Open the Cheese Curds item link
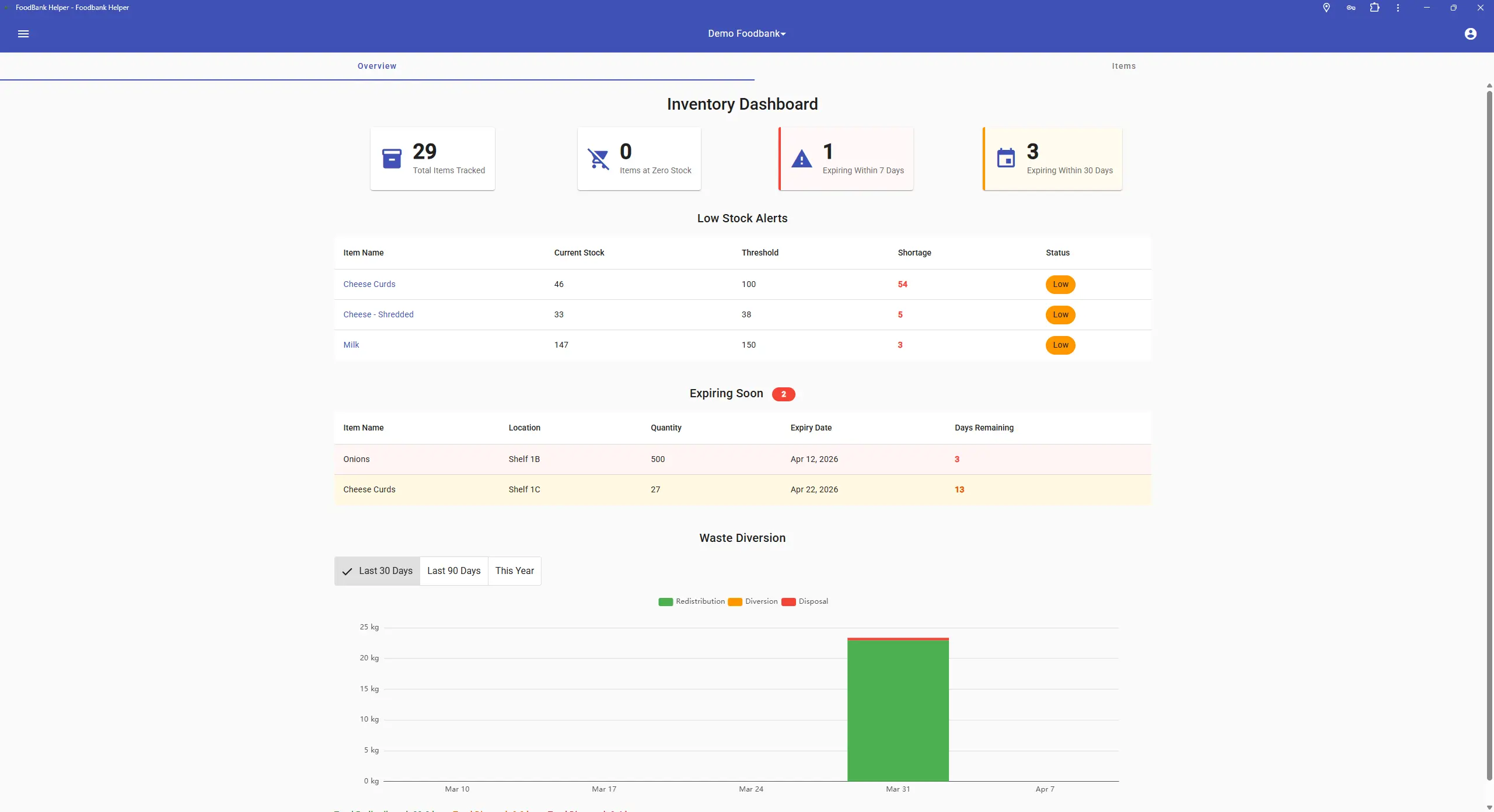Image resolution: width=1494 pixels, height=812 pixels. [x=369, y=284]
